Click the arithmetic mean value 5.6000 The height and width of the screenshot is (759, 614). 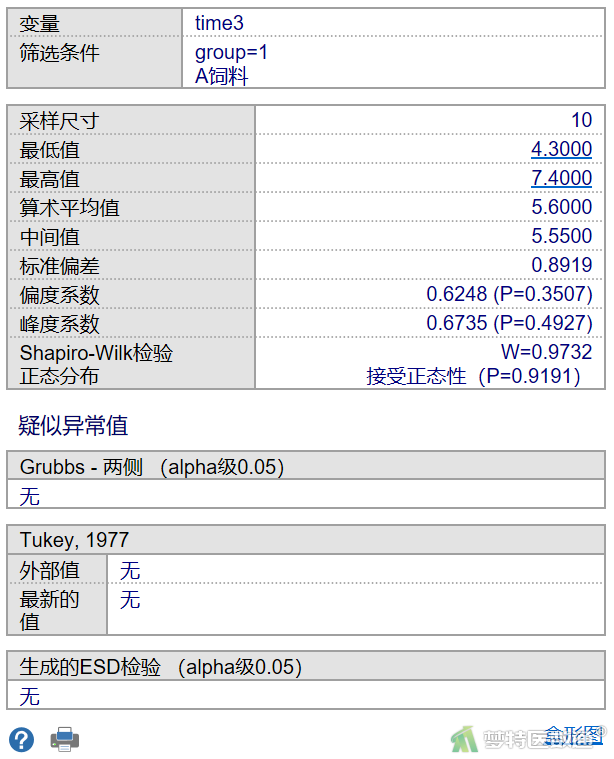click(x=561, y=208)
